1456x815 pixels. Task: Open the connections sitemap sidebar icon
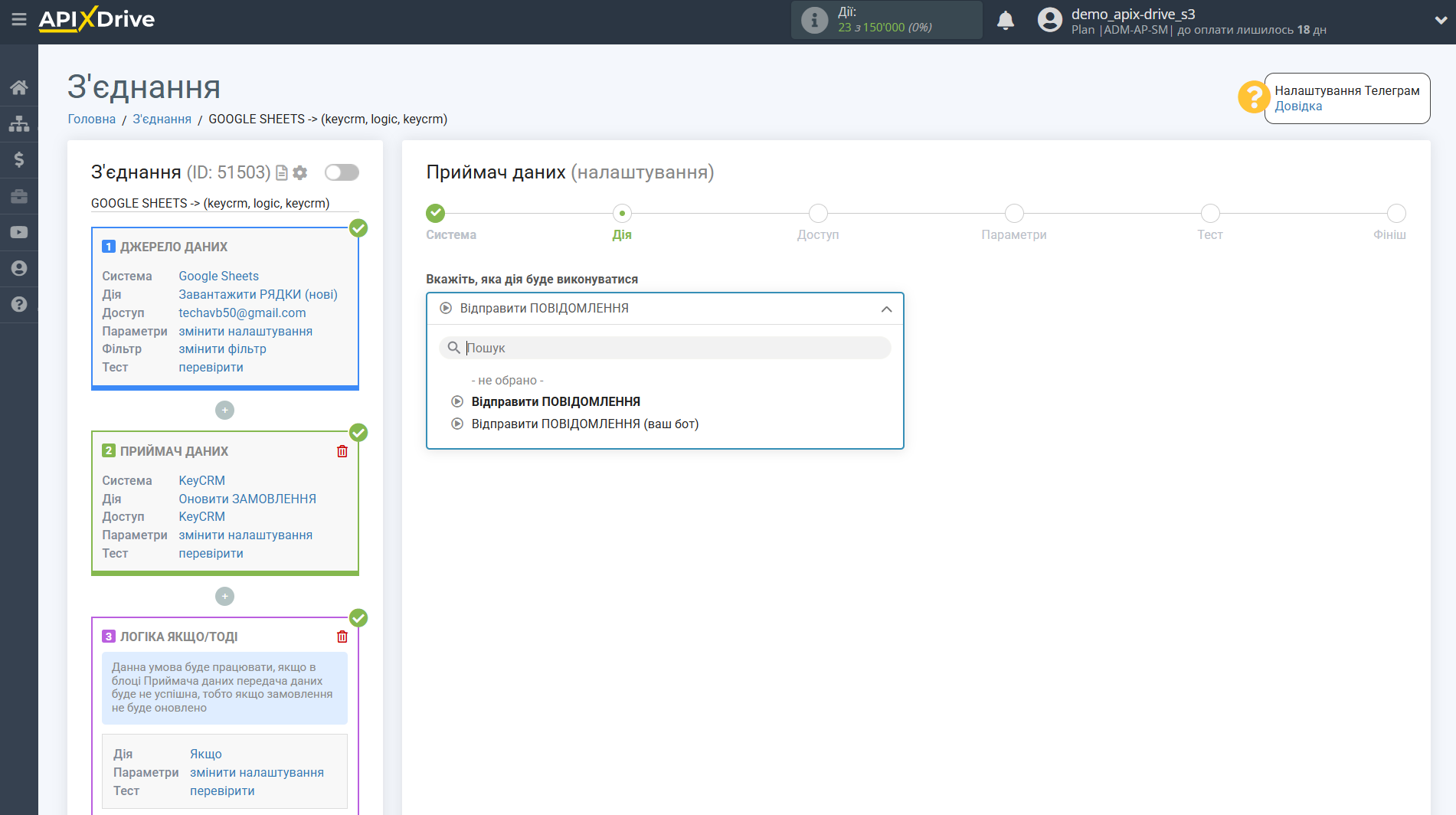[19, 123]
